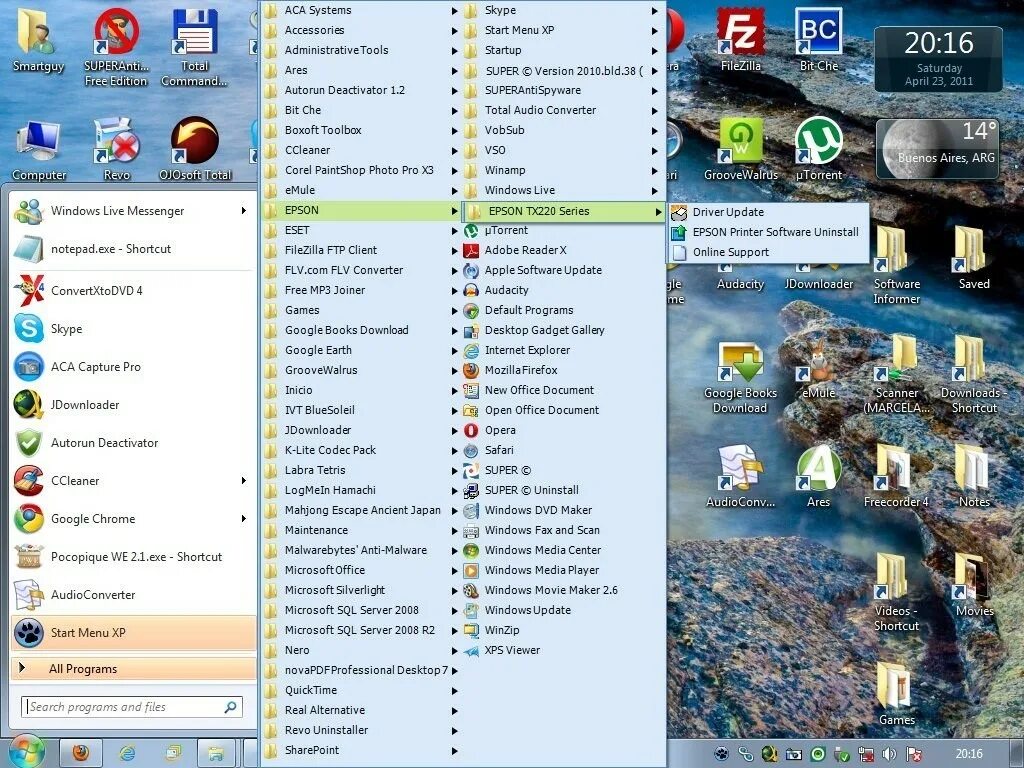Launch Revo desktop shortcut

point(116,149)
